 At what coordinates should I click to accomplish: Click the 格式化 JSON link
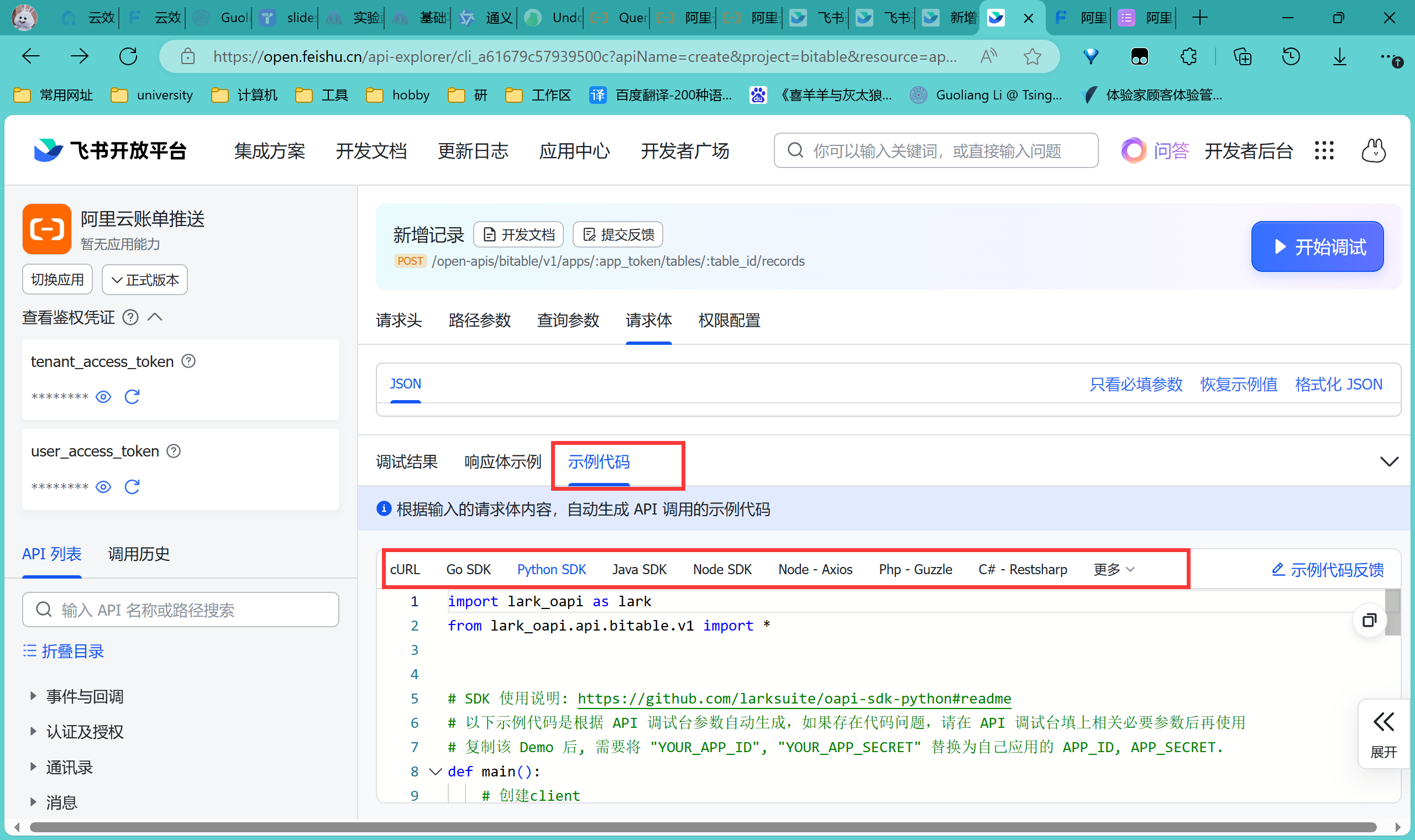click(x=1338, y=384)
